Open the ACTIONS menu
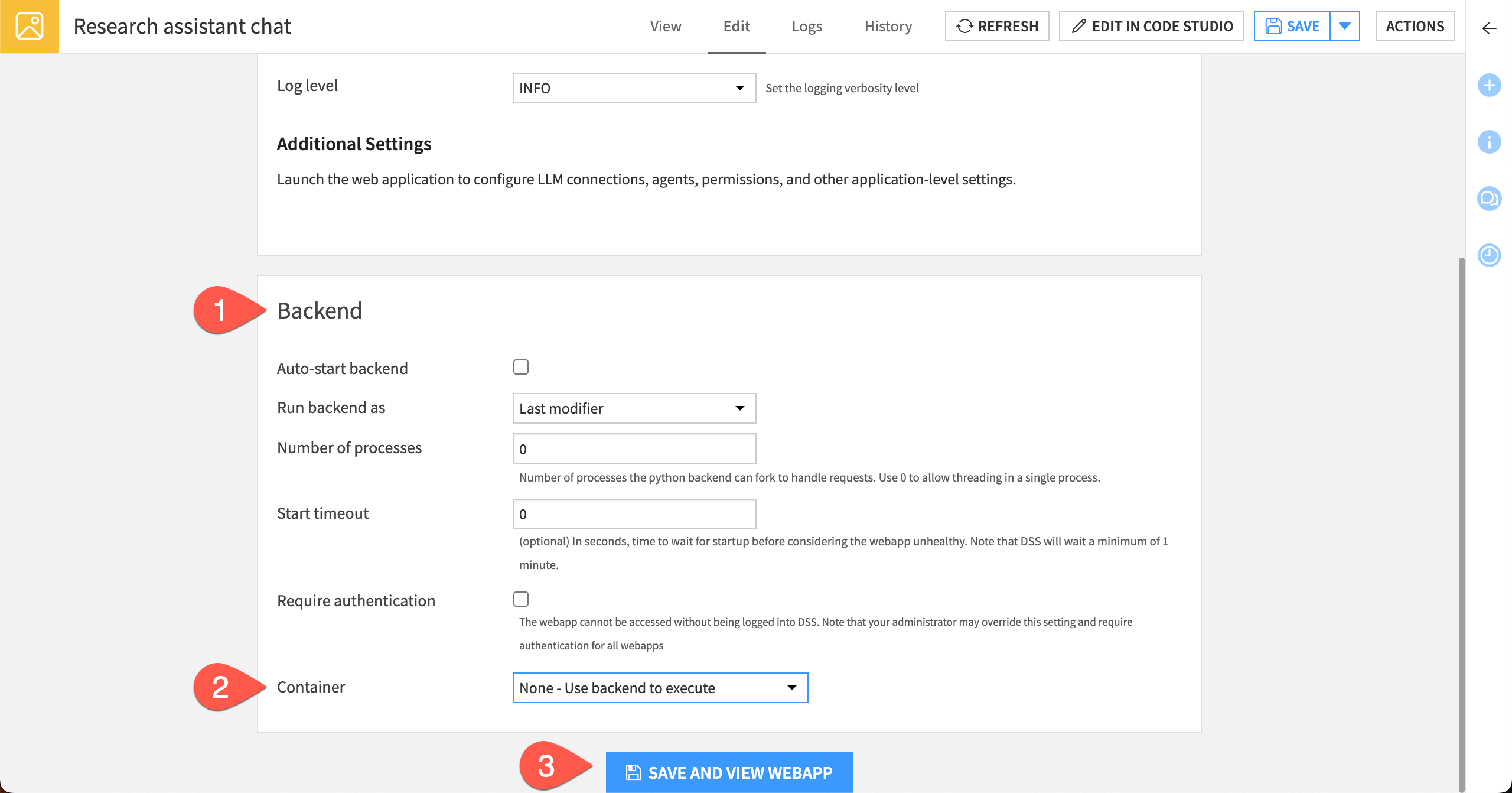Screen dimensions: 1512x793 1415,26
